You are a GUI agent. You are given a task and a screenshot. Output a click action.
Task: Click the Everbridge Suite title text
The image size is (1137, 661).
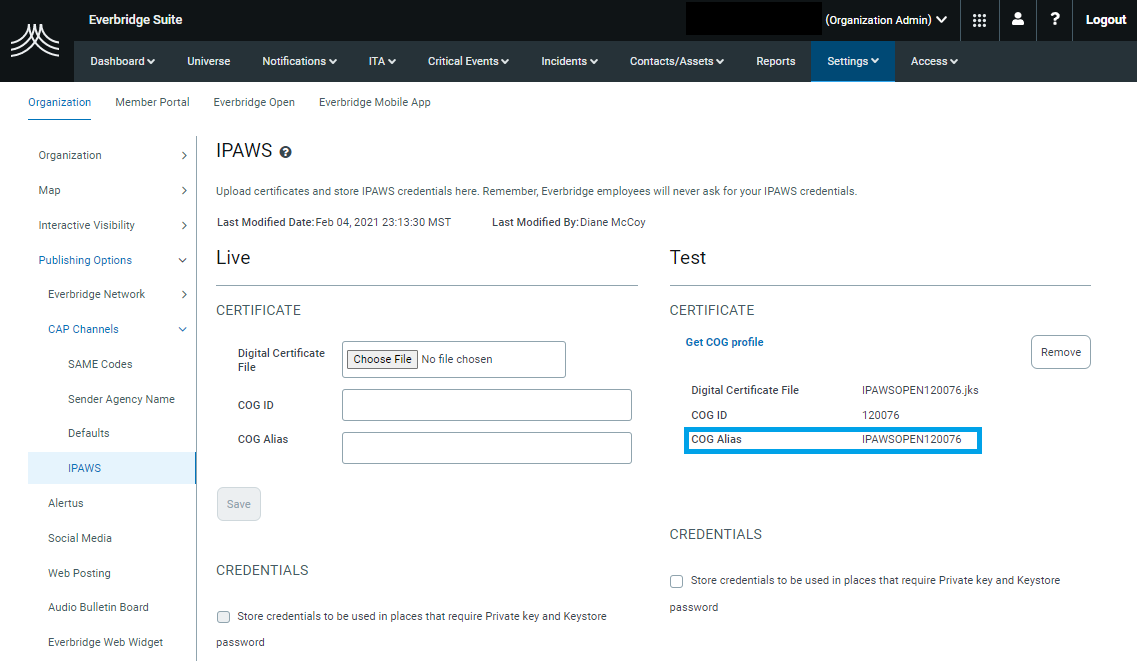click(136, 20)
